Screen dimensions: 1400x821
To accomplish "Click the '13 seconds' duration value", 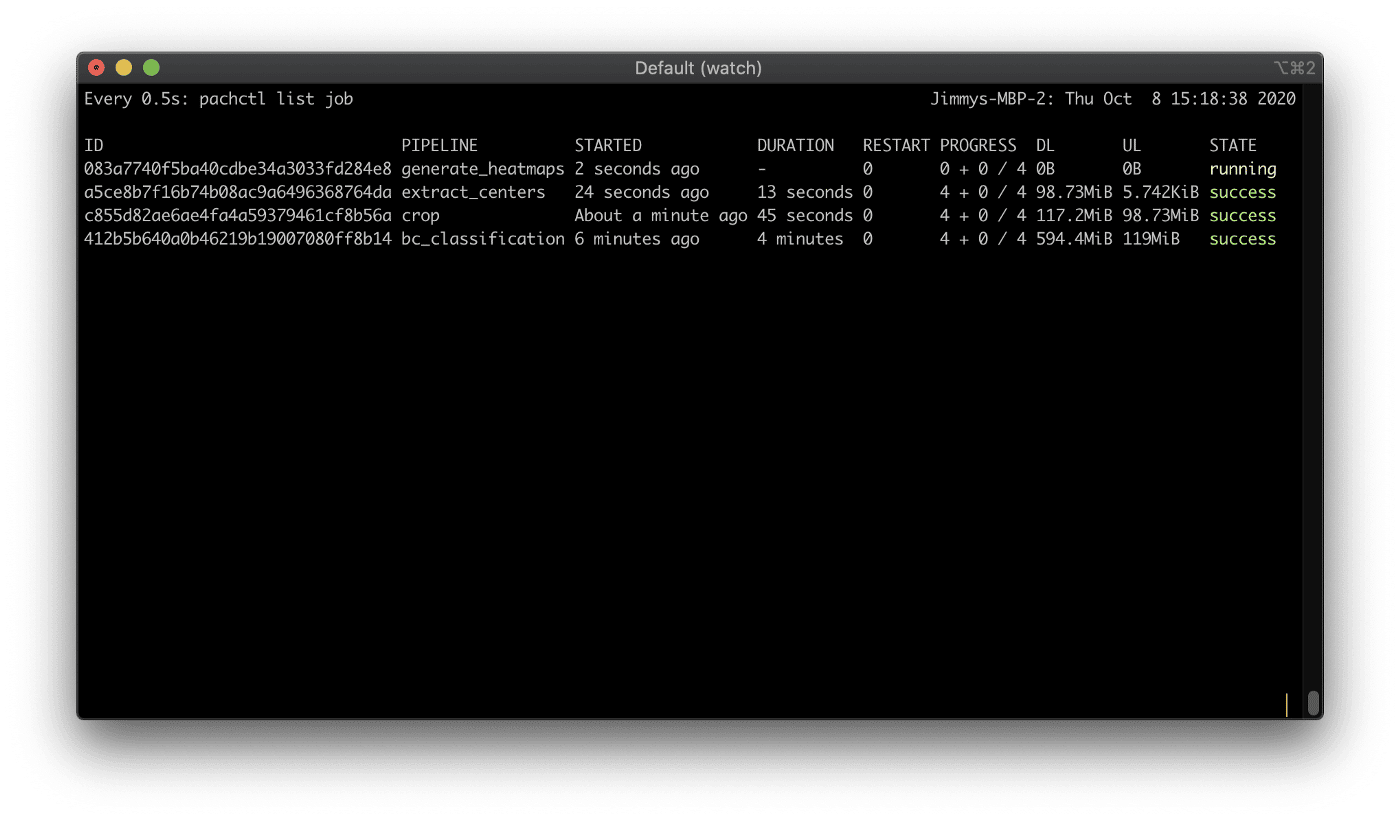I will coord(805,192).
